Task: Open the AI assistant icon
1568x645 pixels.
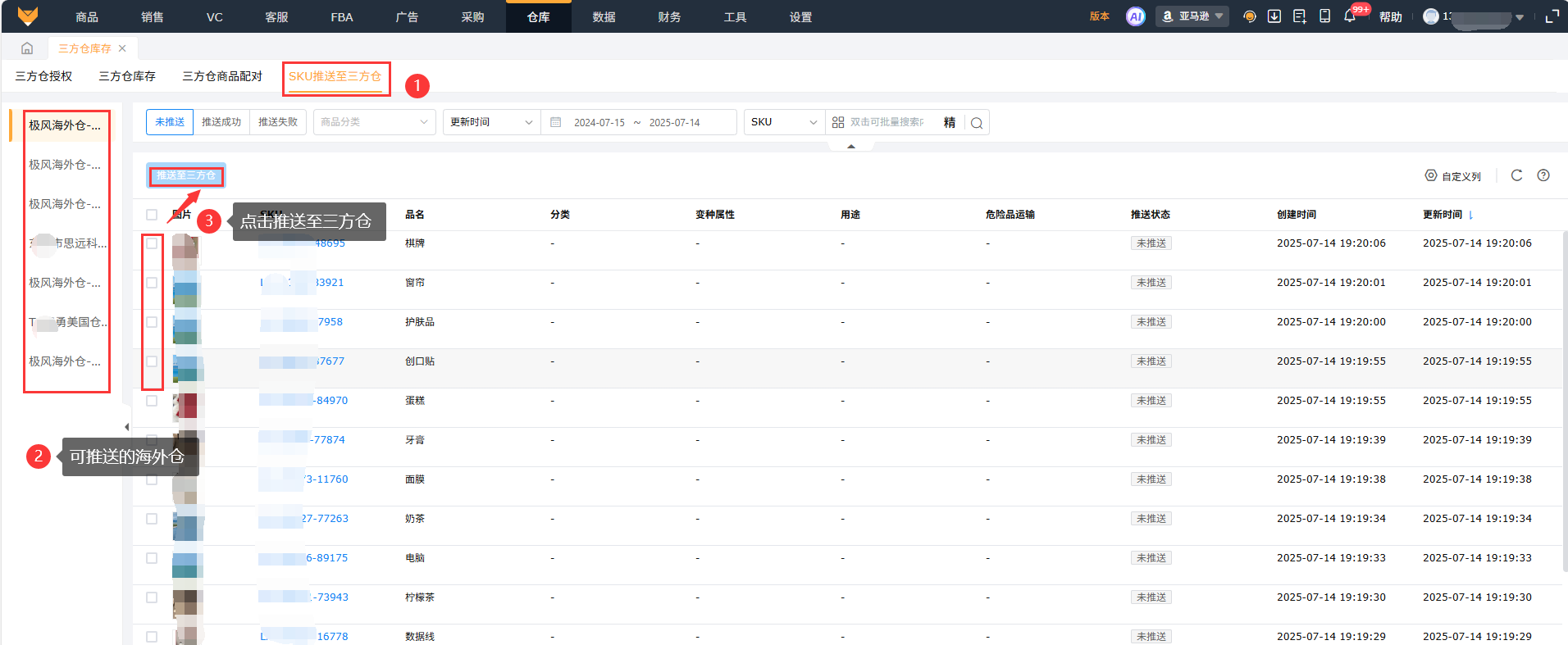Action: (x=1135, y=16)
